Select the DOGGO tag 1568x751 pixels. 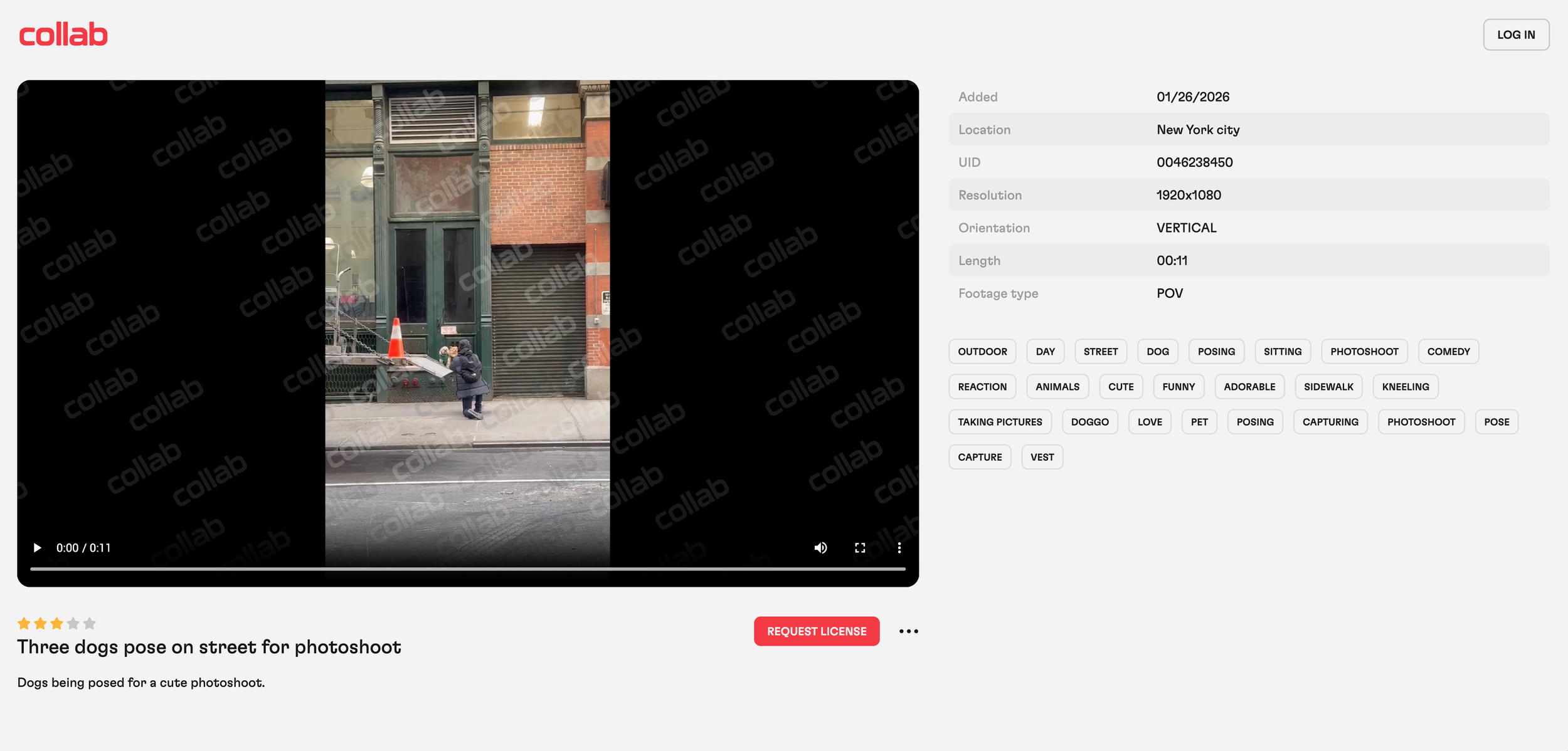tap(1089, 422)
